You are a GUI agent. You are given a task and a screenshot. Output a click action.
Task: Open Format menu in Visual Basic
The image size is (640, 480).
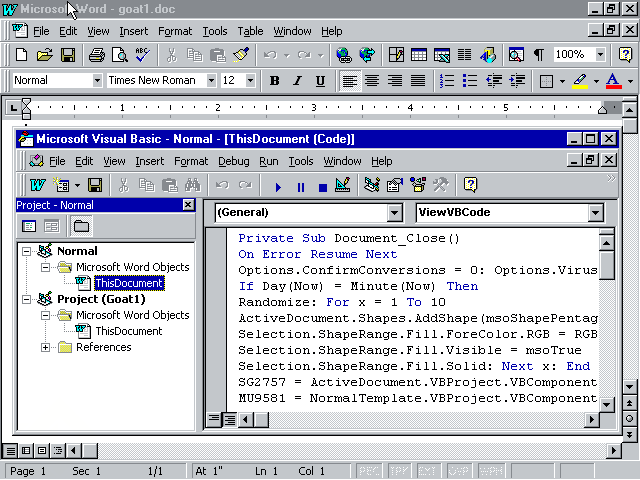point(191,161)
